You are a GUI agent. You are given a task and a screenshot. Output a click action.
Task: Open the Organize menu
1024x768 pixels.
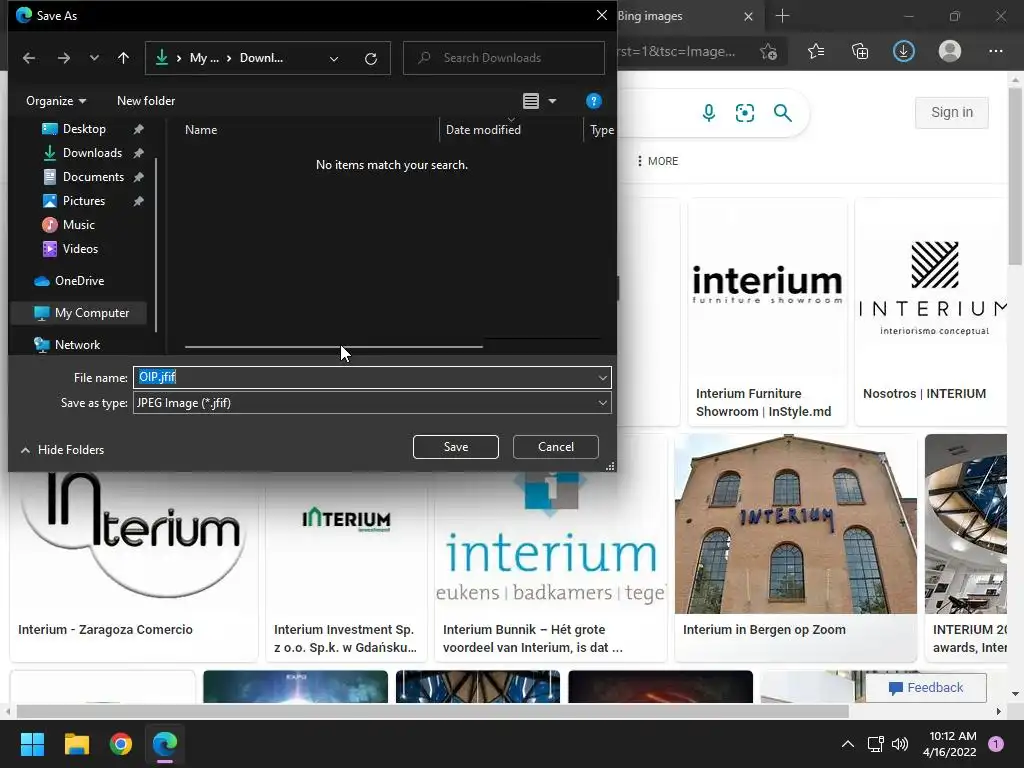coord(56,101)
